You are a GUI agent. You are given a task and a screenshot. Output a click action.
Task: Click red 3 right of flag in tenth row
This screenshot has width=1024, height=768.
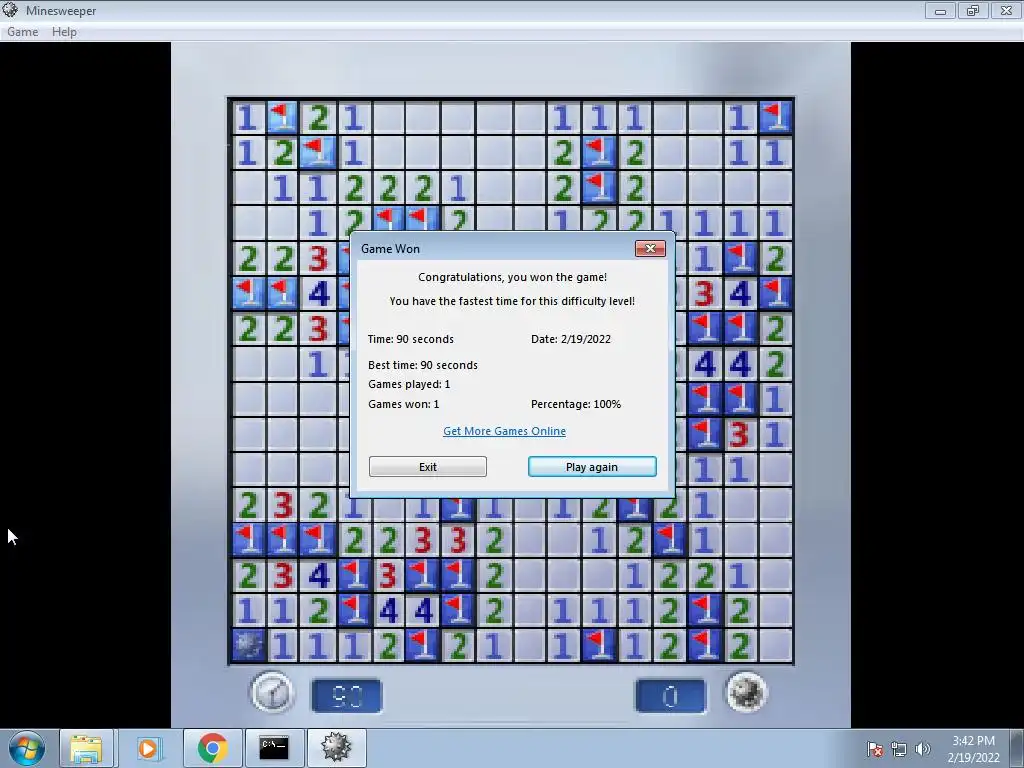click(740, 434)
